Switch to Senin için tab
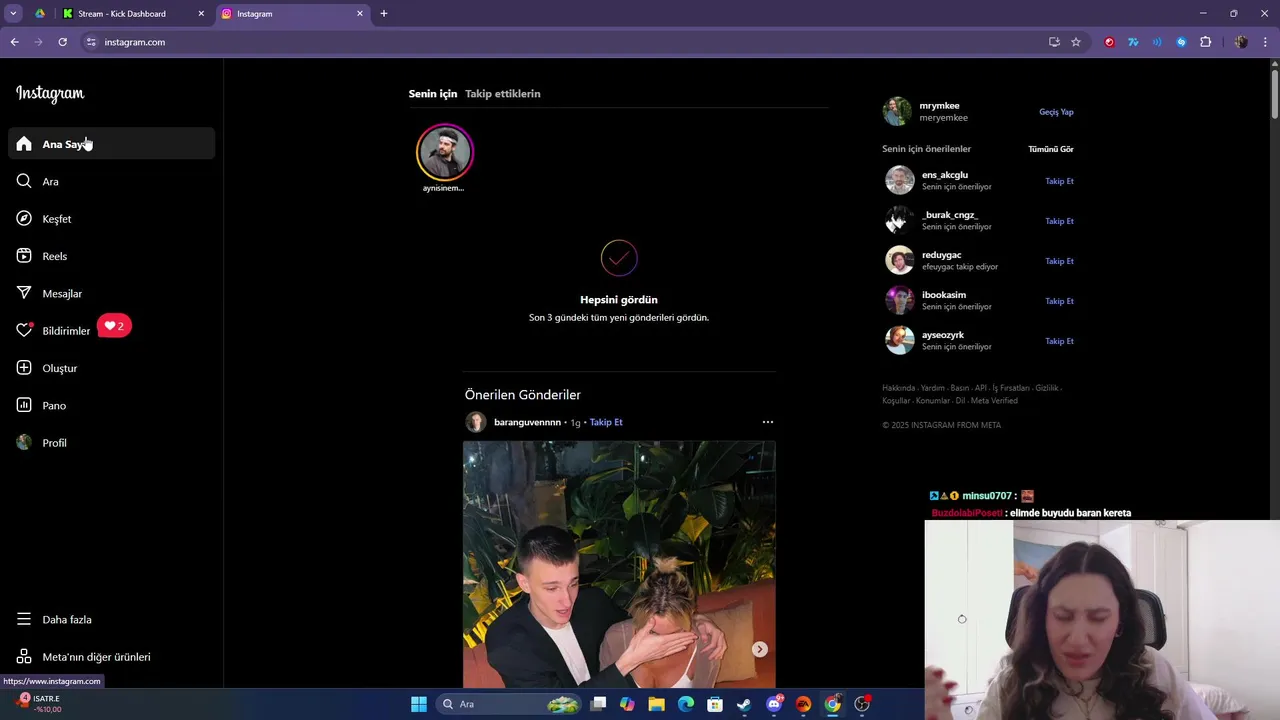Screen dimensions: 1280x720 [x=433, y=94]
